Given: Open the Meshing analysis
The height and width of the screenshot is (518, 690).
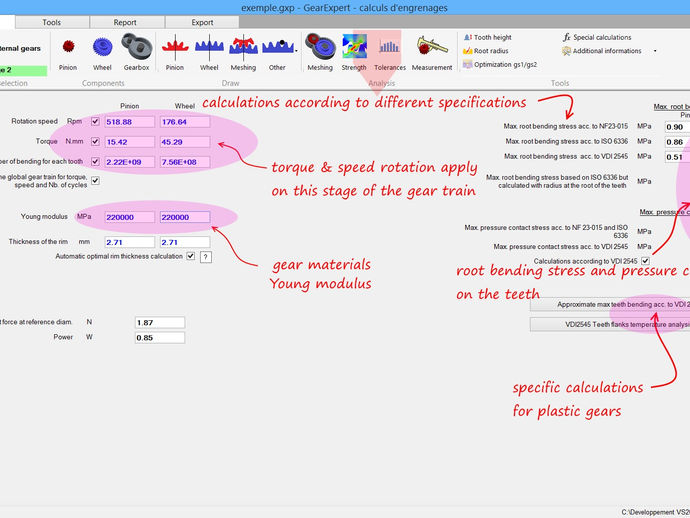Looking at the screenshot, I should [320, 52].
